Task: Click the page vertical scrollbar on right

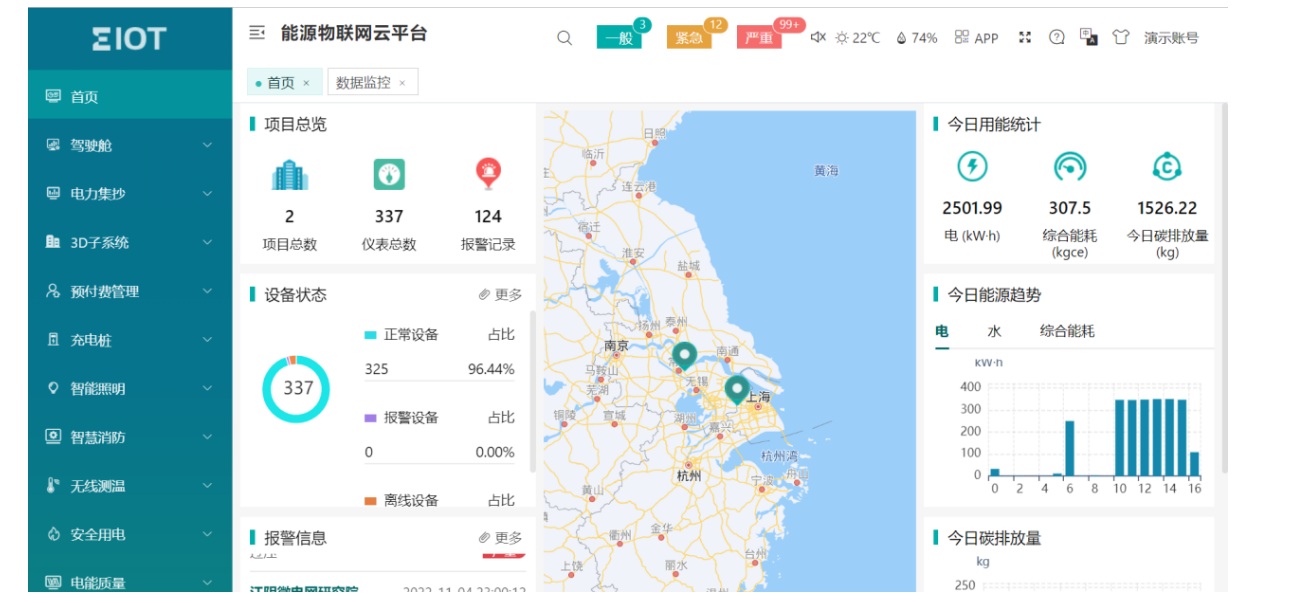Action: coord(1224,290)
